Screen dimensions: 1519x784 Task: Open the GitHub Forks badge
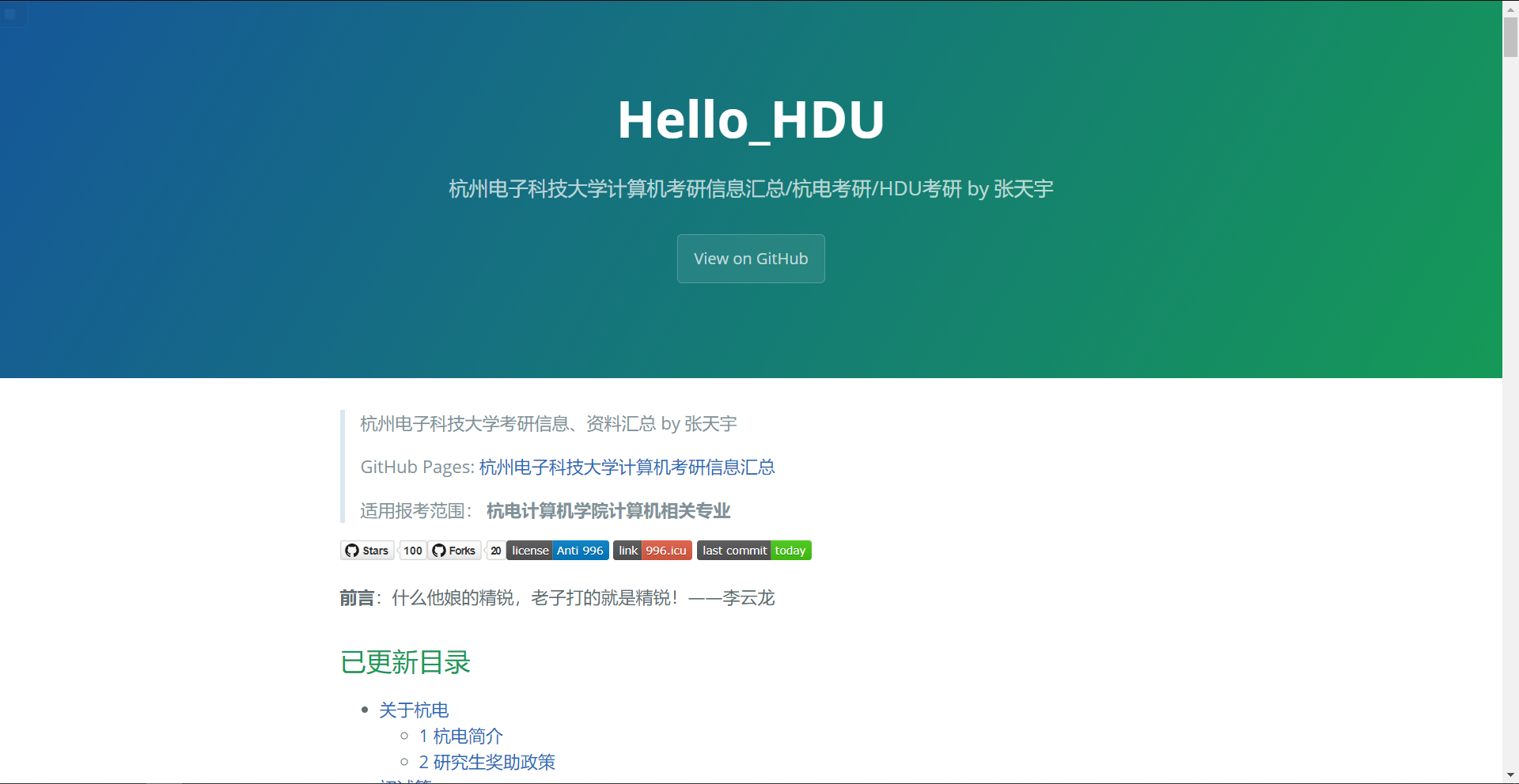coord(455,551)
